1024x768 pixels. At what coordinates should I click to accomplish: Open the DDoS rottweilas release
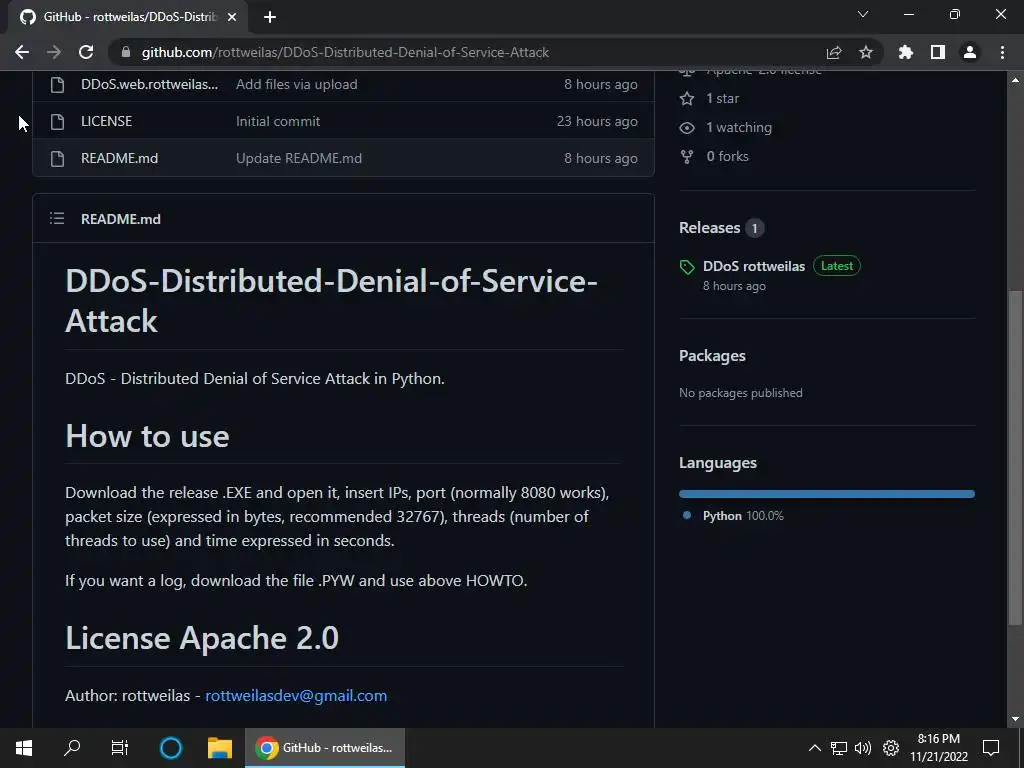[x=754, y=266]
